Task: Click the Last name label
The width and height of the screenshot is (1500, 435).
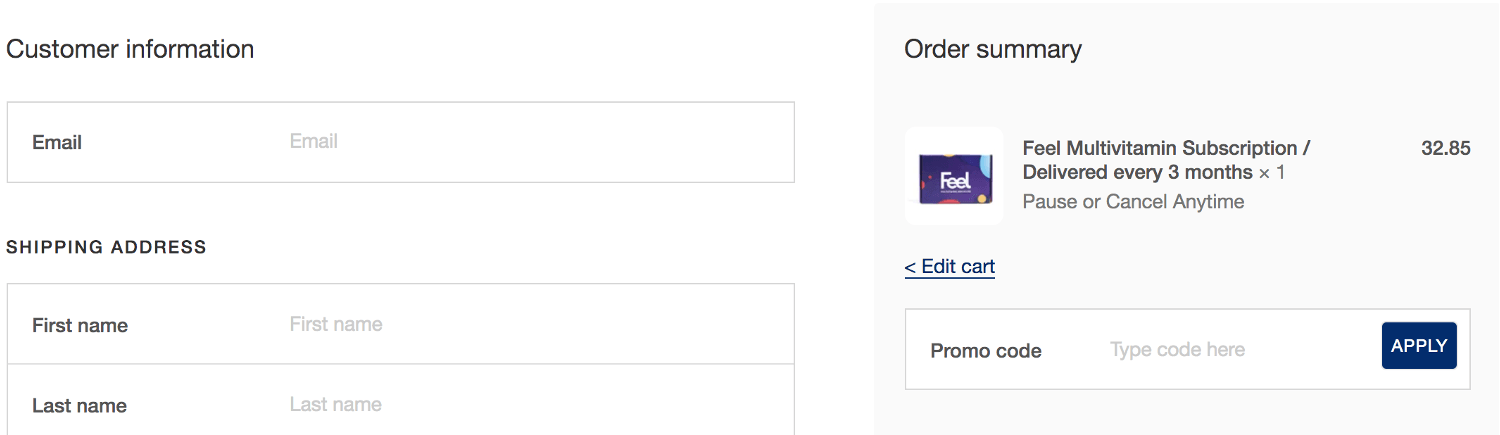Action: tap(79, 406)
